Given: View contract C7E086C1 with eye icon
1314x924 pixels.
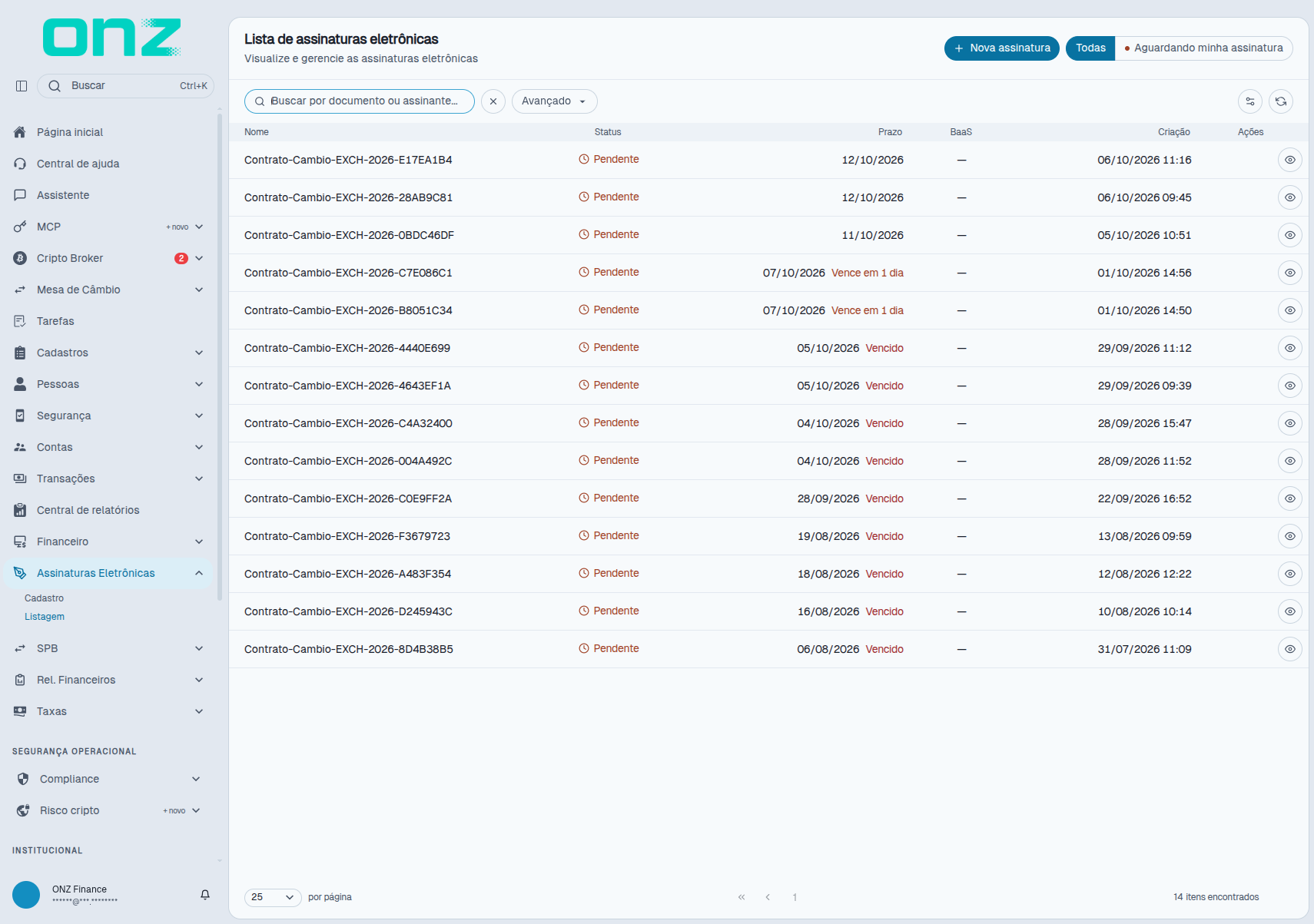Looking at the screenshot, I should [x=1290, y=273].
